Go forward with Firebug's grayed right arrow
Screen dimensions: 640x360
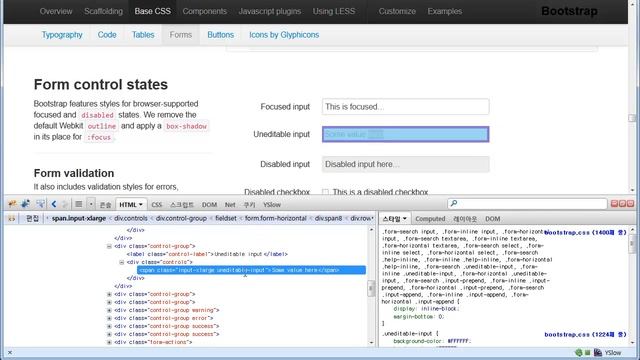point(64,204)
